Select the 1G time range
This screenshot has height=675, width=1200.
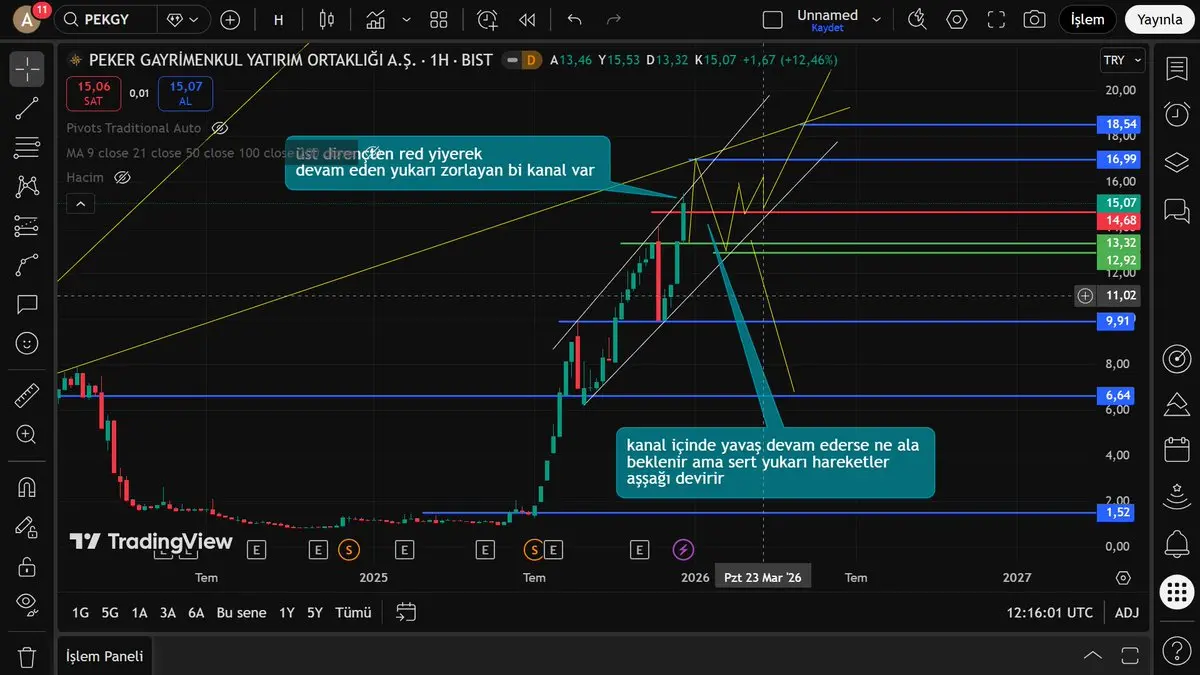[x=81, y=612]
